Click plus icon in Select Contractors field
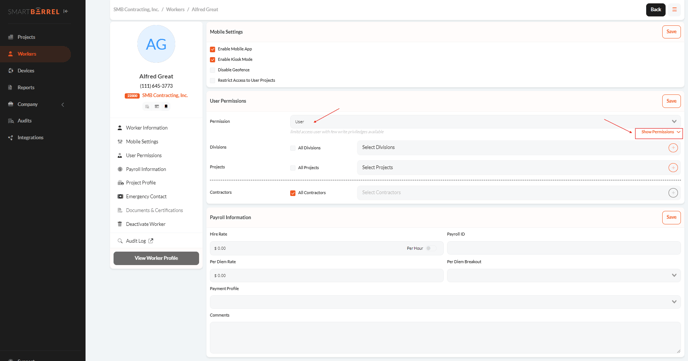Screen dimensions: 688x361 pos(673,193)
